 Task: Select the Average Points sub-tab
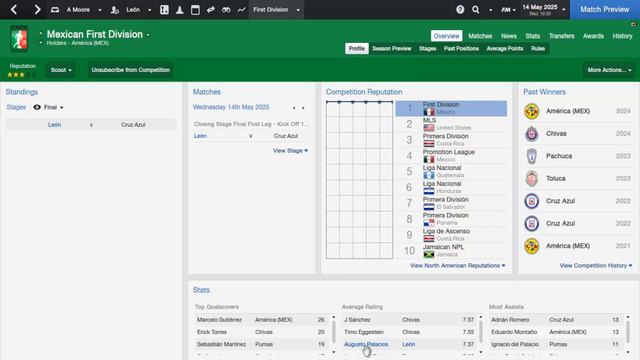coord(504,49)
